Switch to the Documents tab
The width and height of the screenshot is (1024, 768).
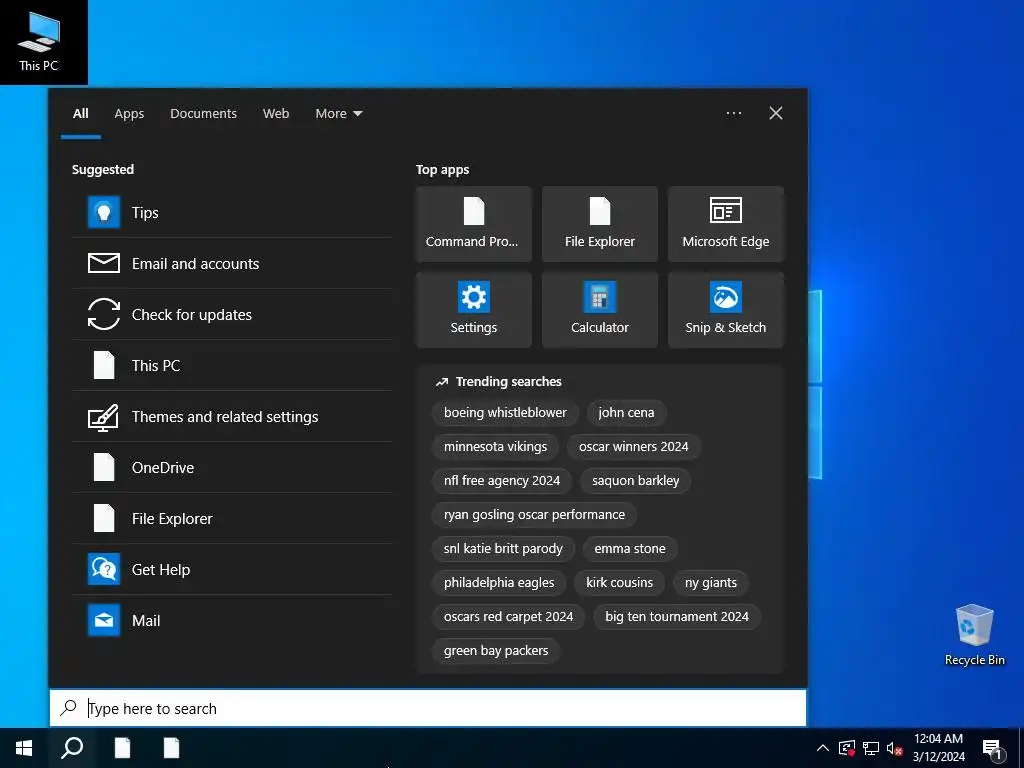click(x=203, y=114)
